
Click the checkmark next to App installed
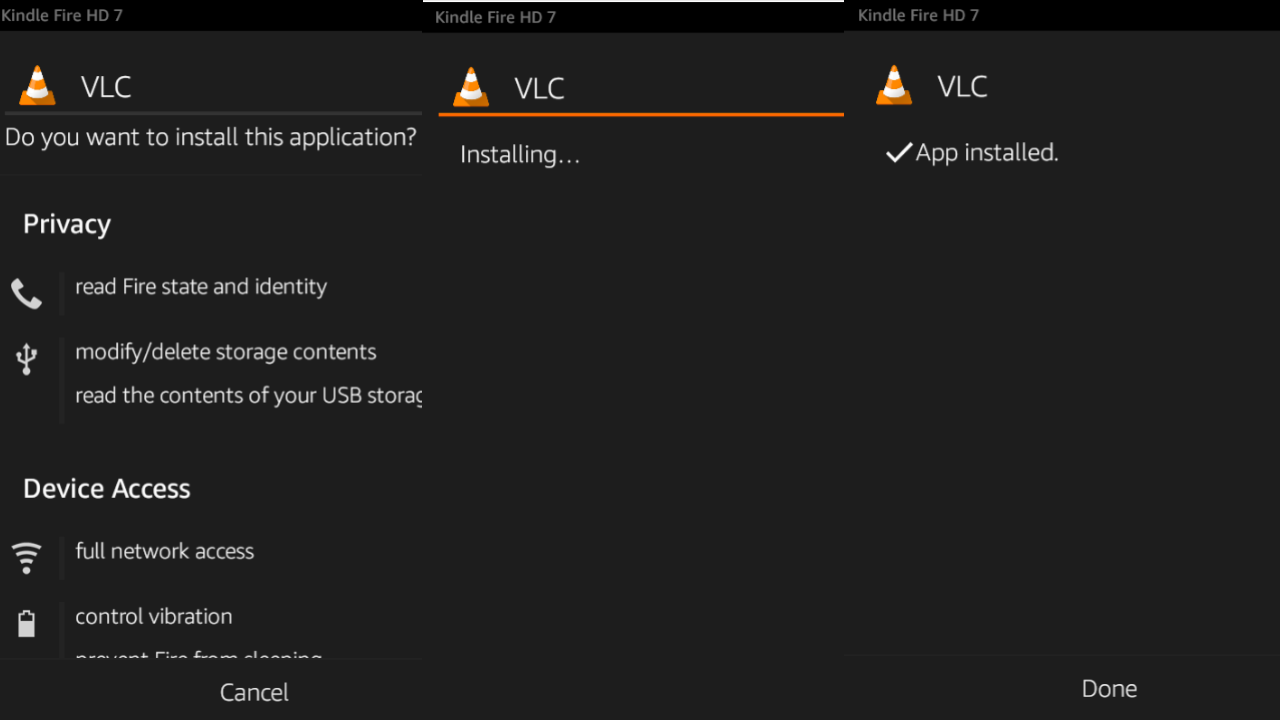click(x=899, y=152)
